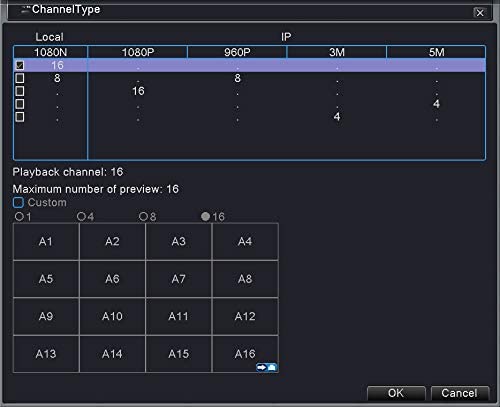Screen dimensions: 500x407
Task: Click the Cancel button
Action: point(460,393)
